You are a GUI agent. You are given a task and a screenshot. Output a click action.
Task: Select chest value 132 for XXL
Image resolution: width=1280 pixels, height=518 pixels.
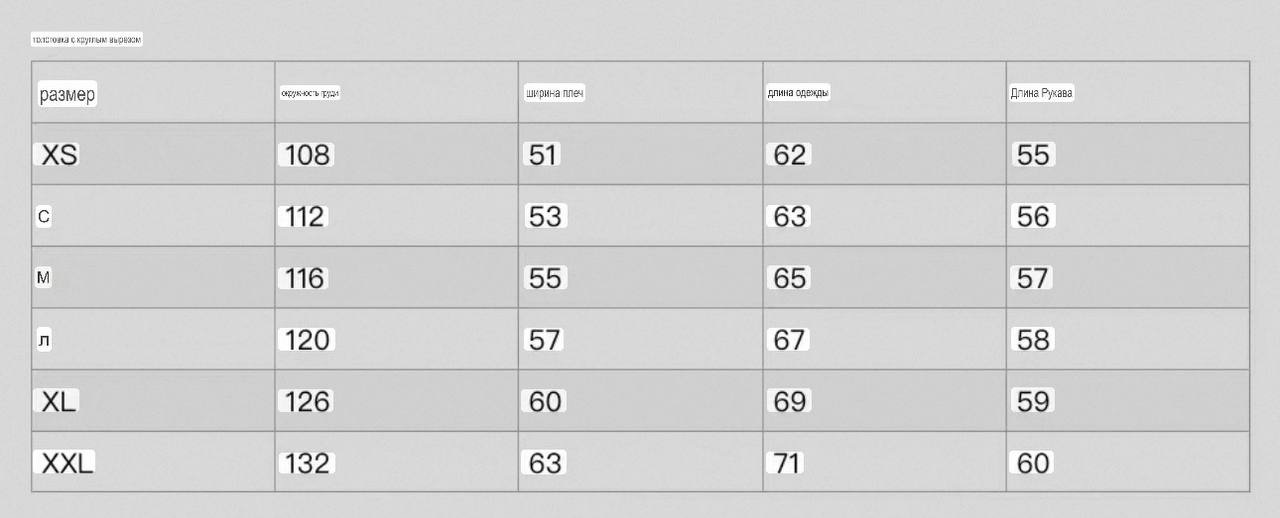click(307, 463)
